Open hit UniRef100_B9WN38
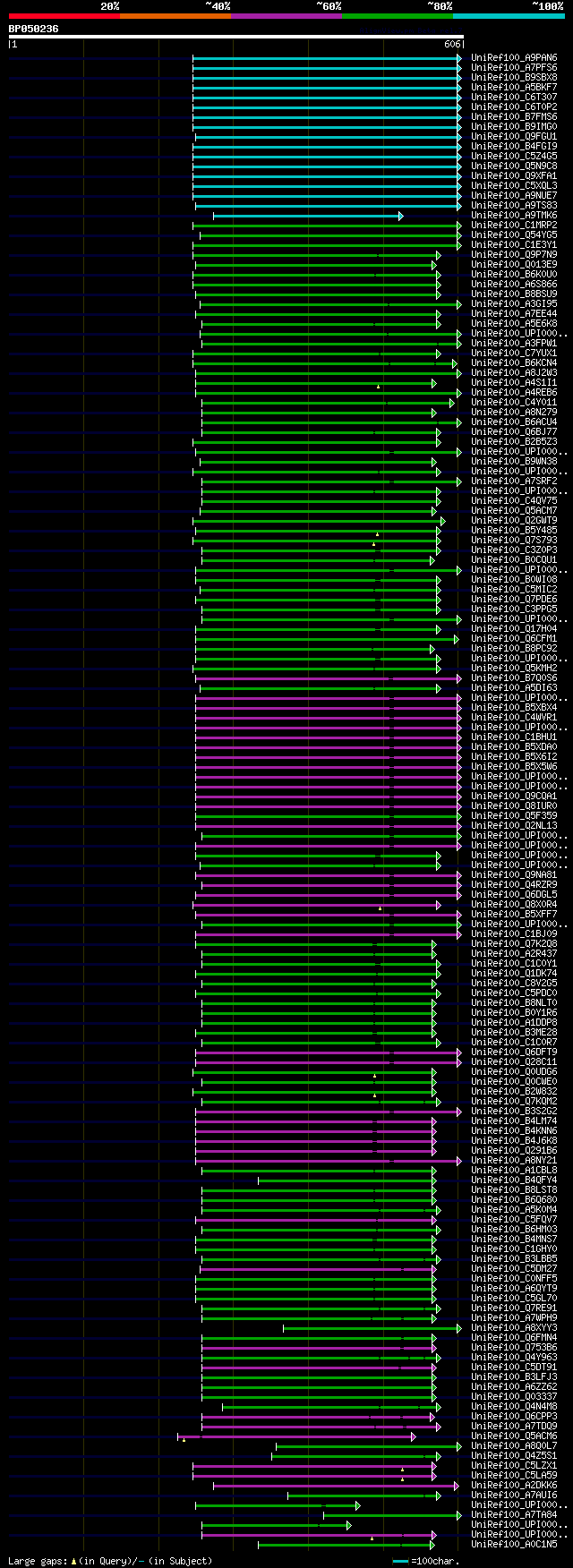Image resolution: width=573 pixels, height=1568 pixels. click(x=514, y=461)
